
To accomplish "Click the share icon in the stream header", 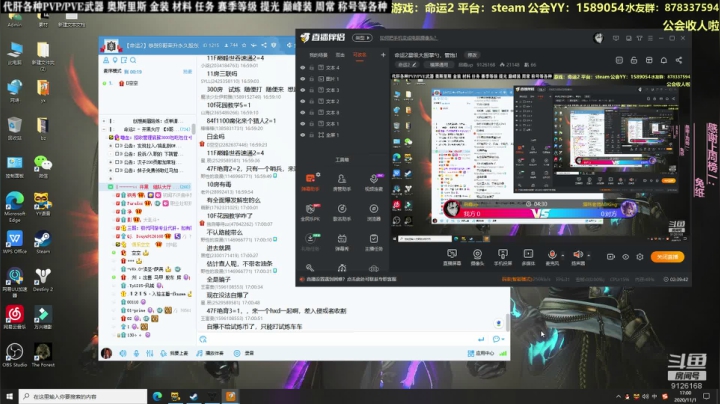I will tap(679, 60).
